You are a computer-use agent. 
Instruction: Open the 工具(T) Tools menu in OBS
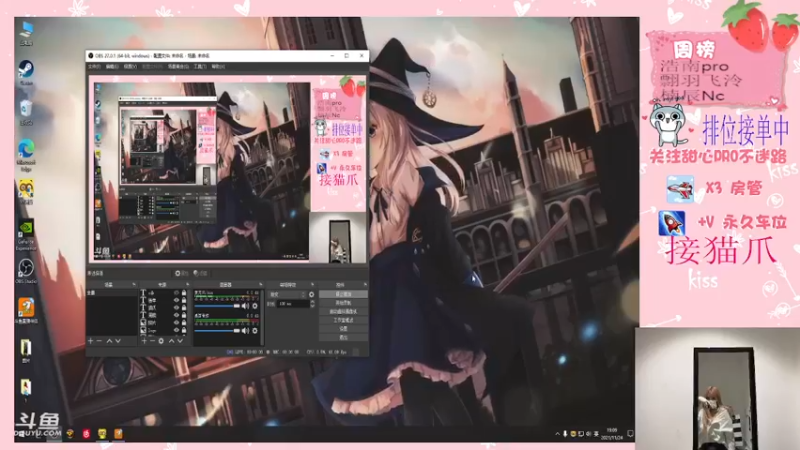click(199, 66)
